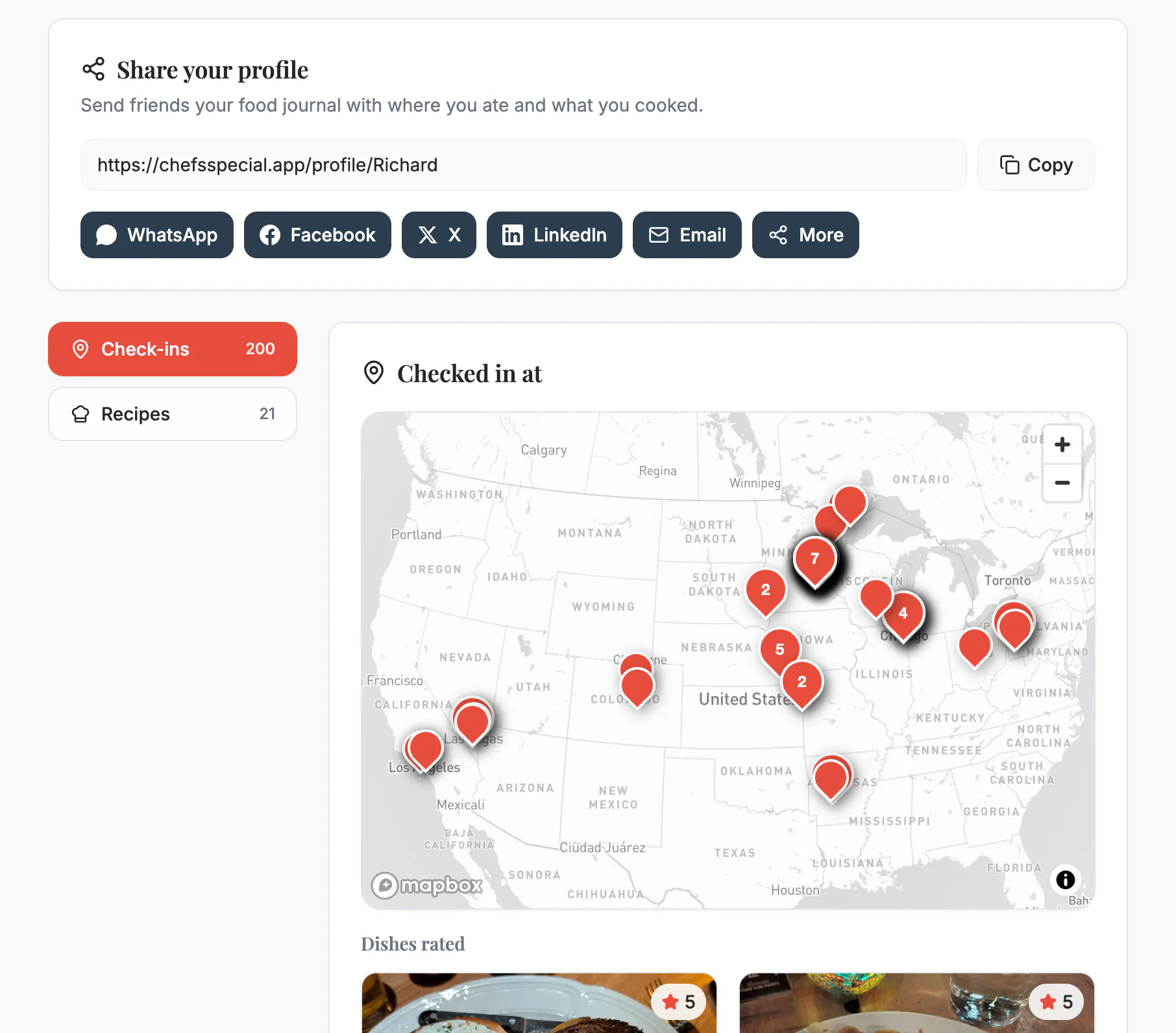This screenshot has width=1176, height=1033.
Task: Switch to the Recipes tab
Action: [173, 414]
